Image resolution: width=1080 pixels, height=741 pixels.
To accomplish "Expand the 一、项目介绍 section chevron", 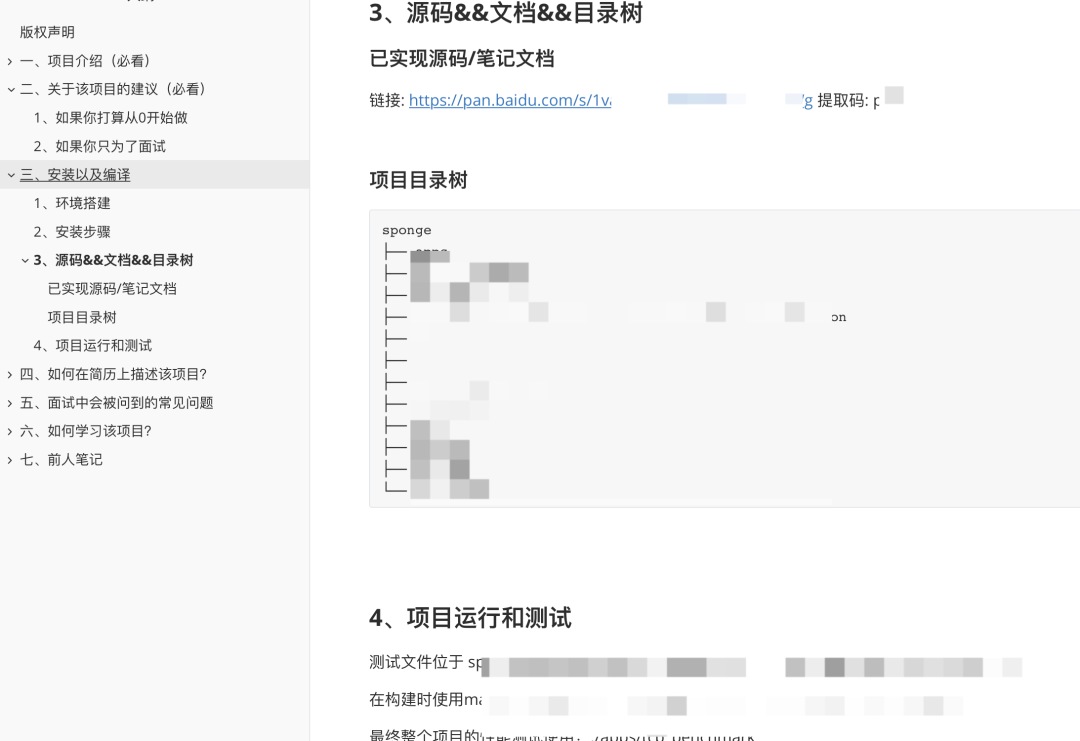I will 10,61.
